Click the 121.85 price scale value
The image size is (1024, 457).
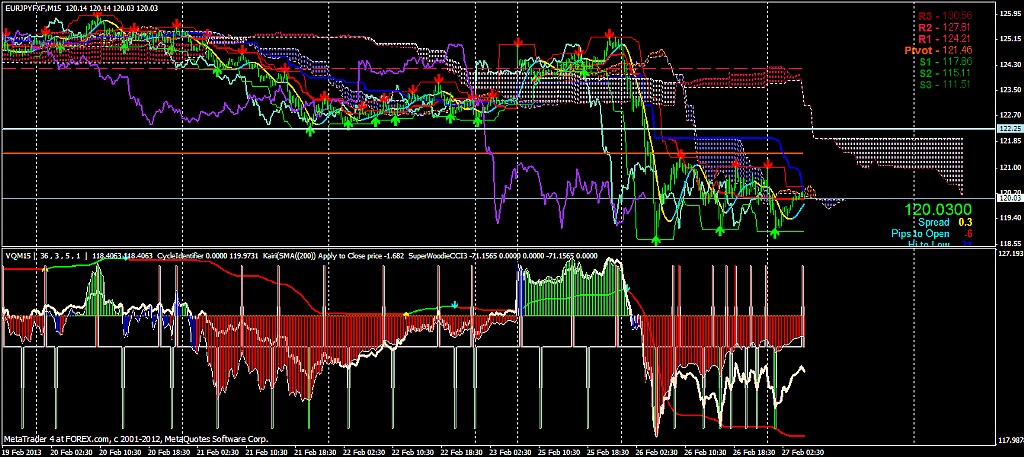click(1010, 141)
